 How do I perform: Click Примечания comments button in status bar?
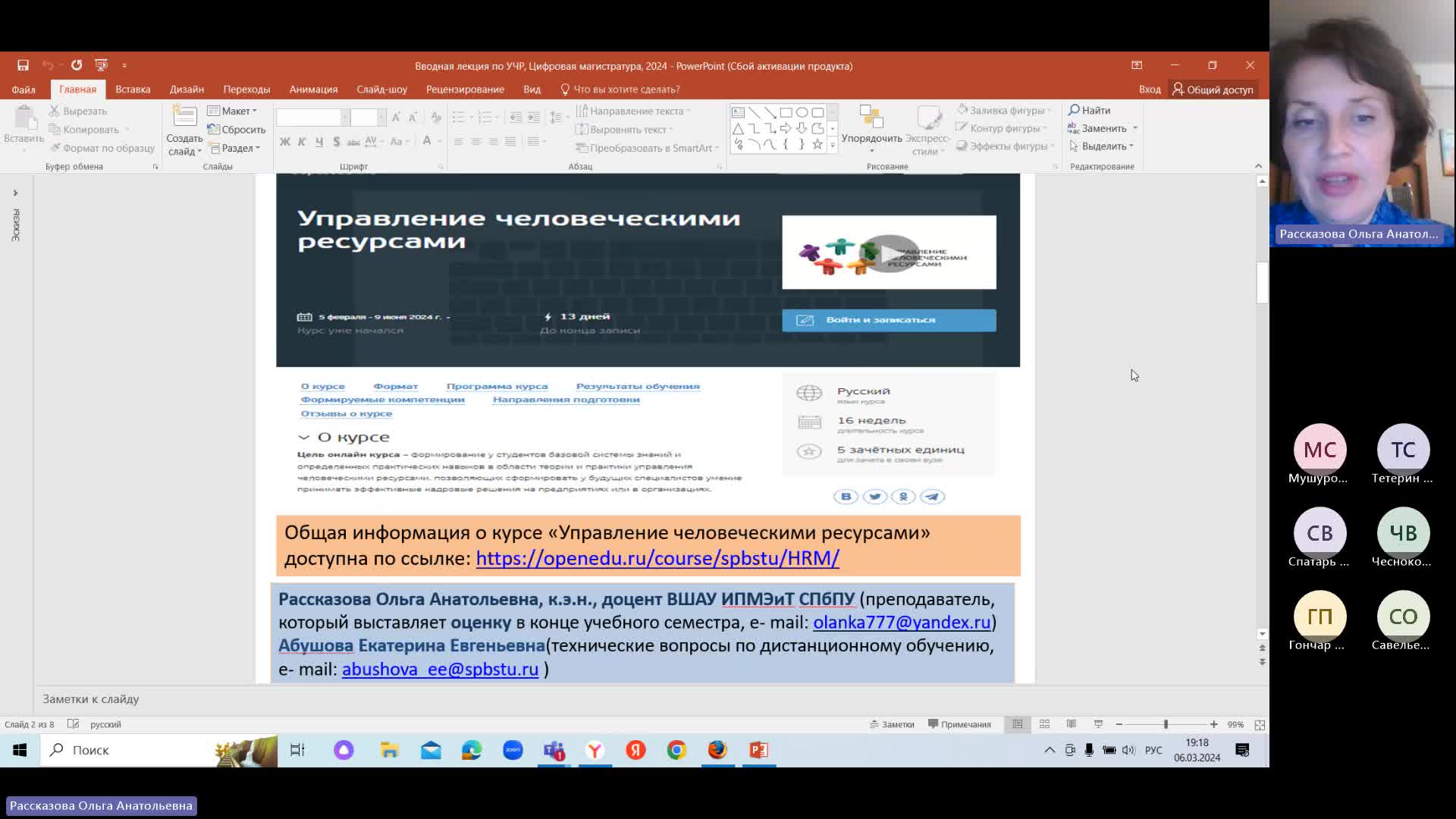[x=959, y=724]
